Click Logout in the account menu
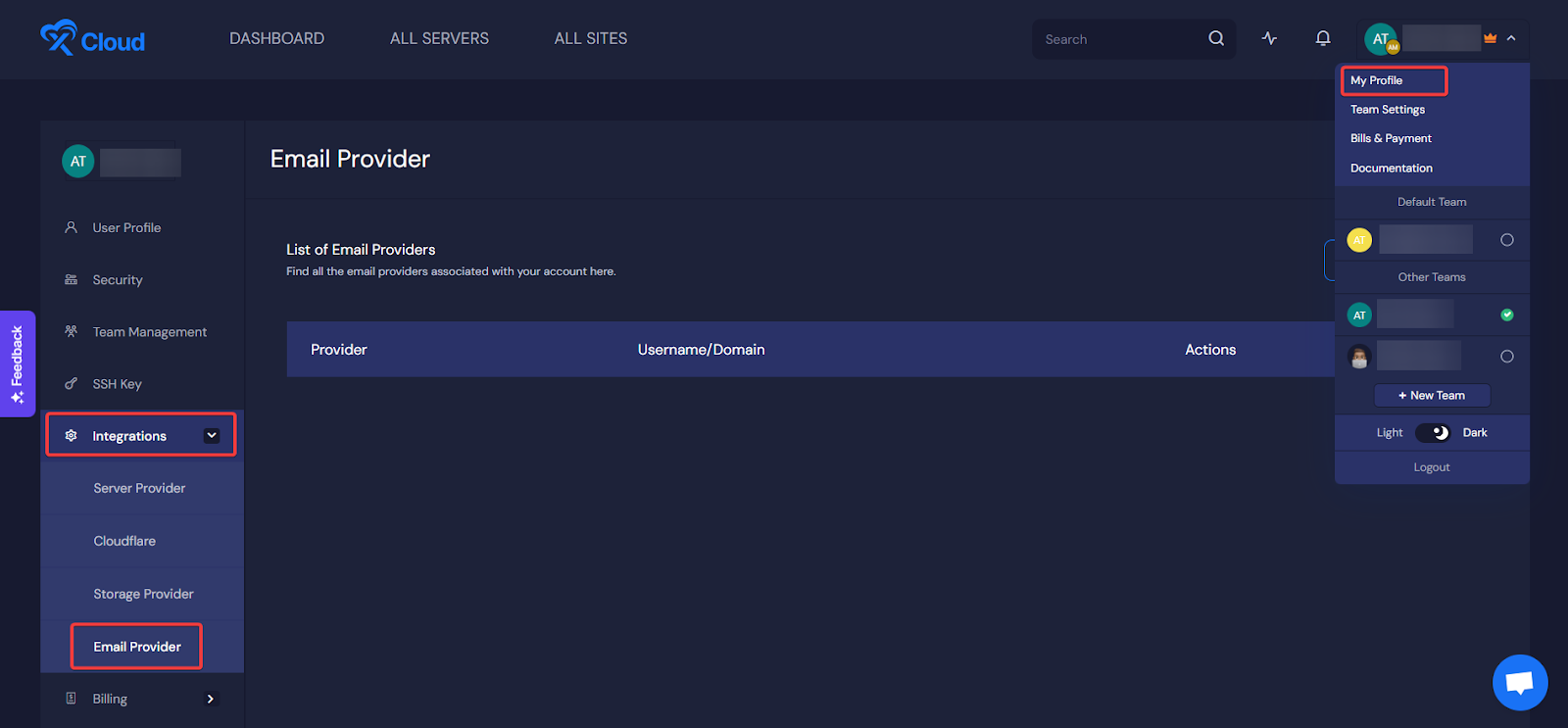The width and height of the screenshot is (1568, 728). [x=1432, y=467]
